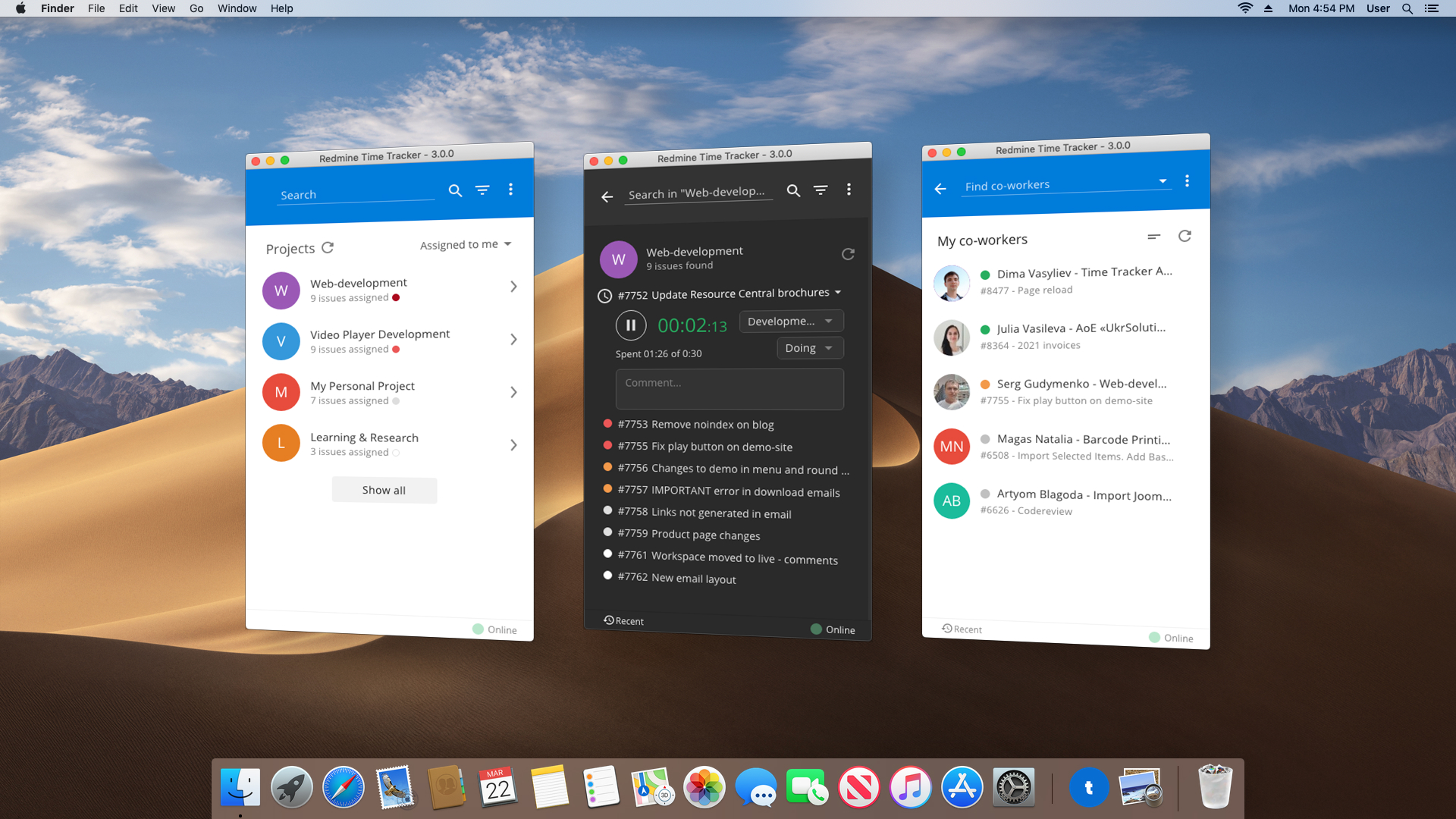
Task: Open the W avatar of Web-development project
Action: (x=281, y=290)
